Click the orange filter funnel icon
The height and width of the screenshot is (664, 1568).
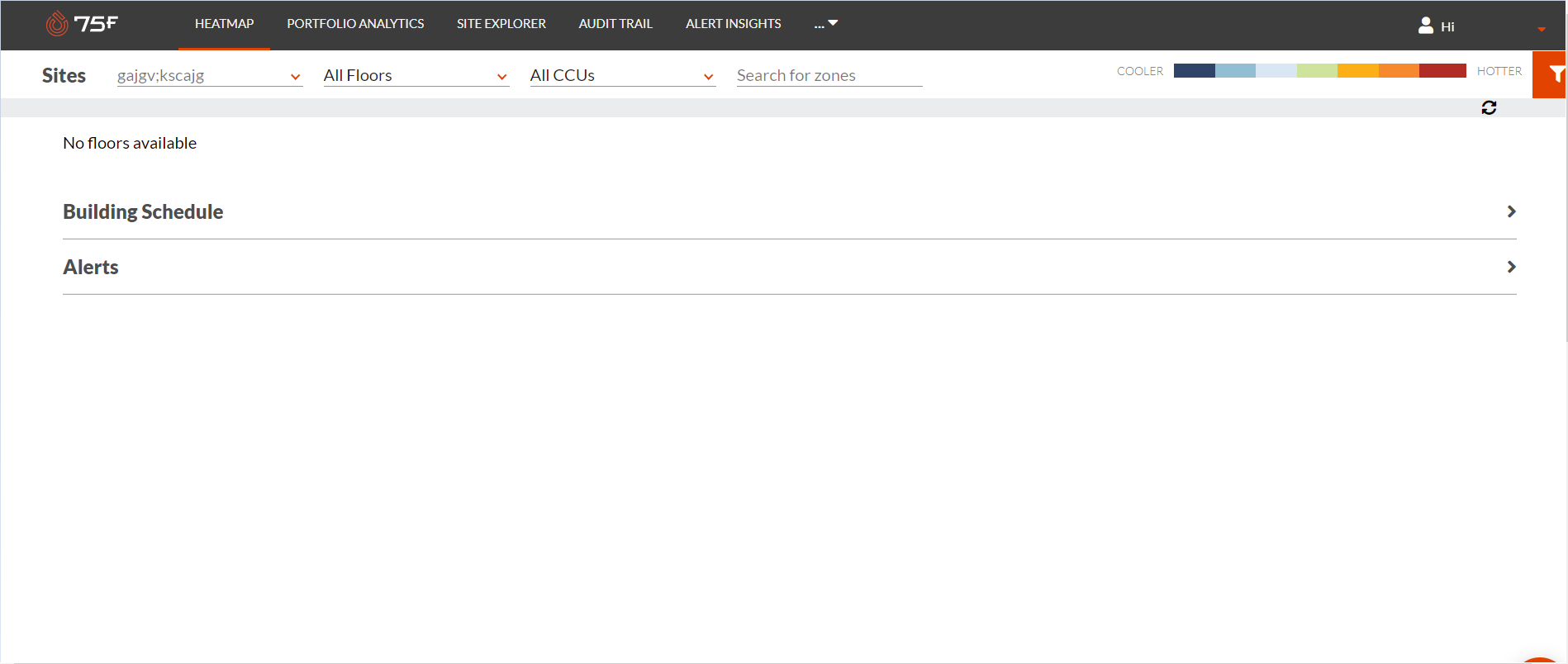tap(1556, 74)
